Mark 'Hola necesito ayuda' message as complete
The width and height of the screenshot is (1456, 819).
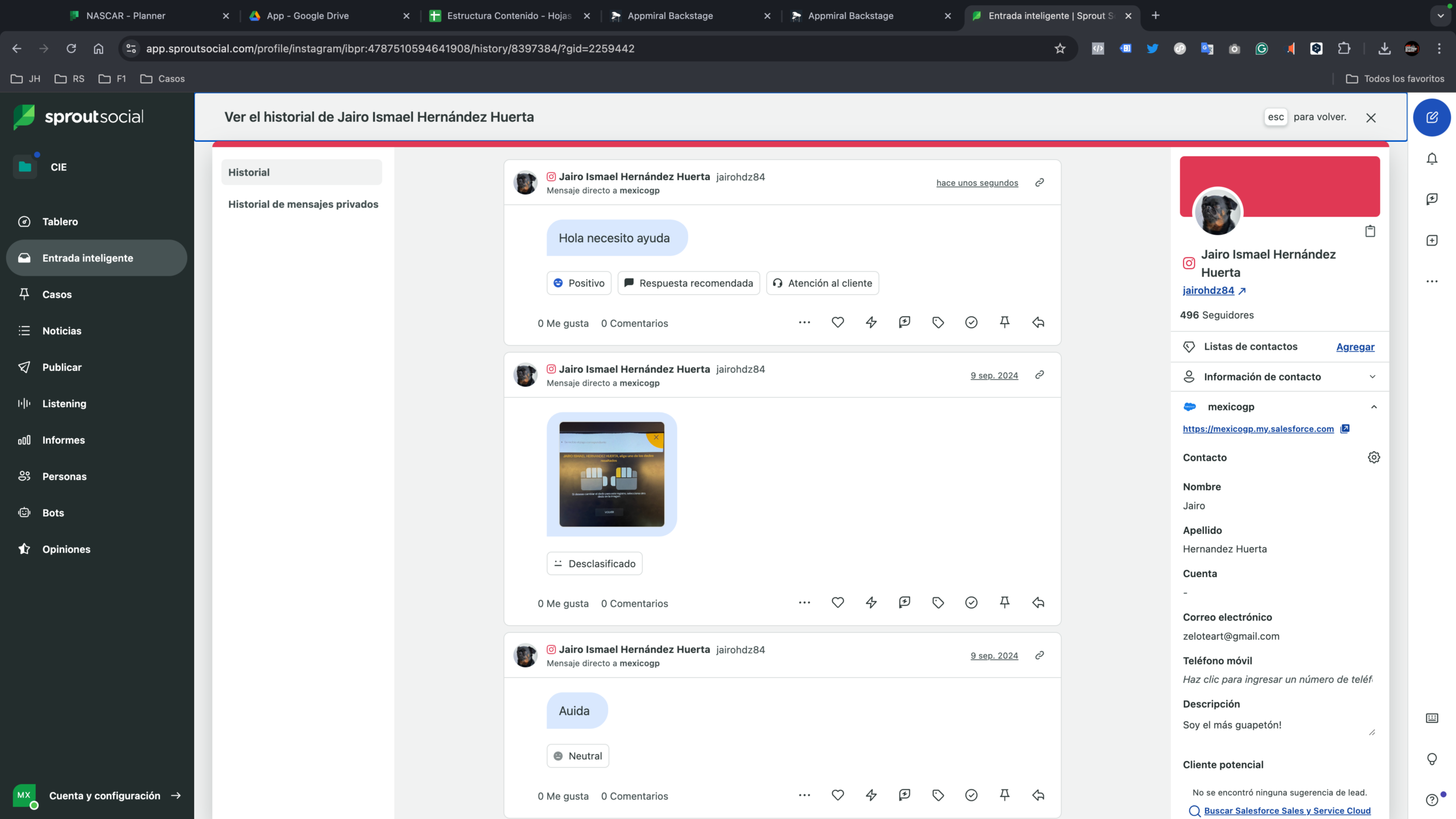(971, 322)
